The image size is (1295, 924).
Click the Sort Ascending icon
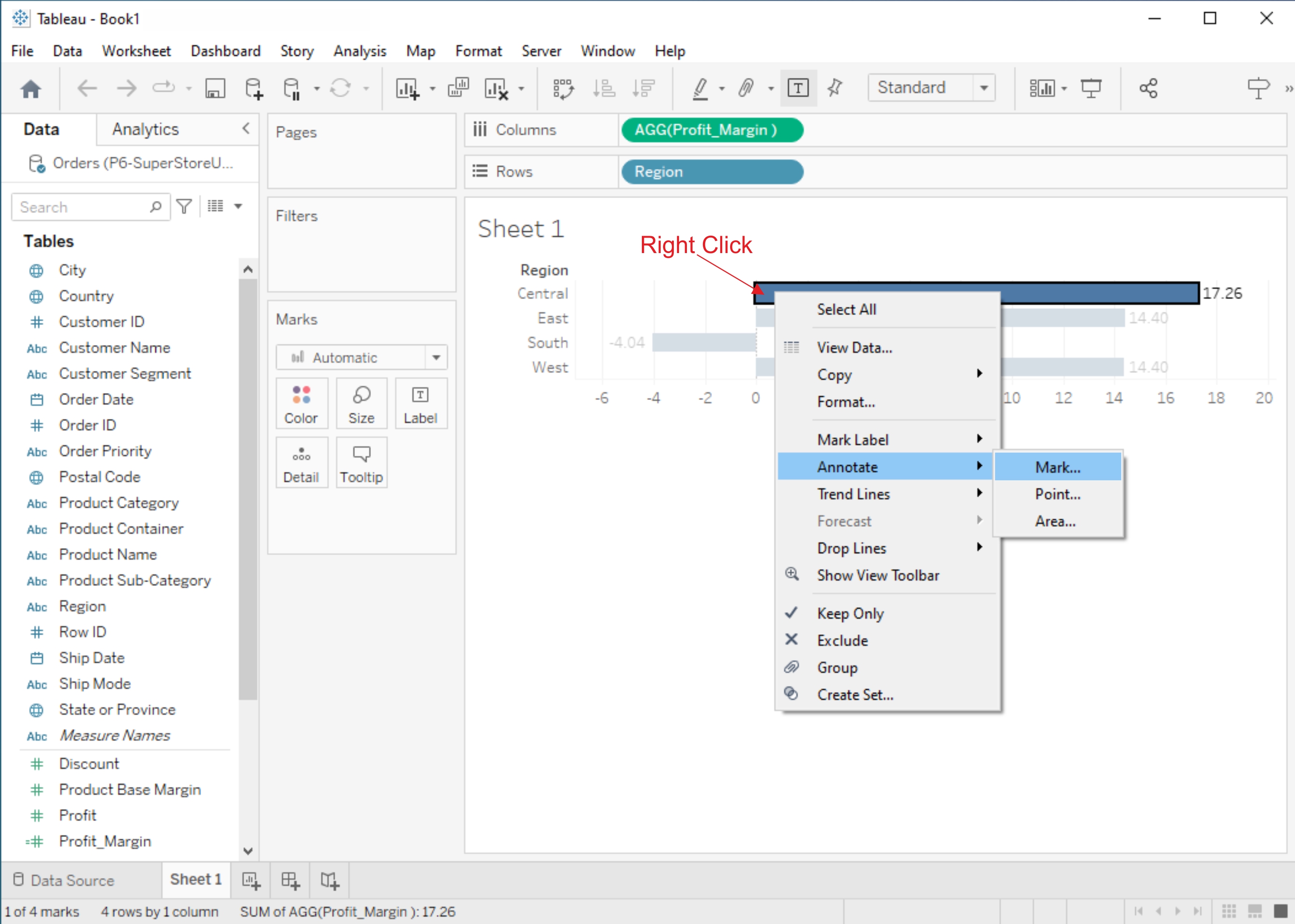[x=604, y=88]
